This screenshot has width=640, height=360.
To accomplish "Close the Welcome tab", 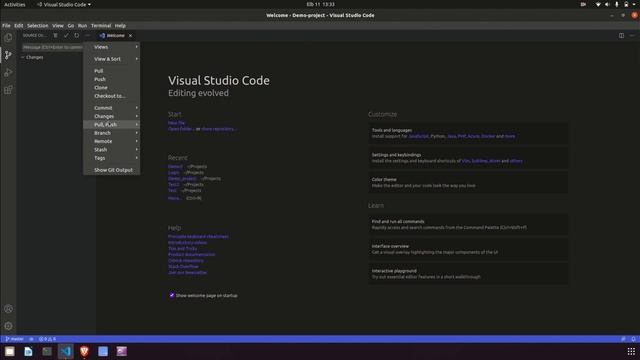I will point(130,36).
